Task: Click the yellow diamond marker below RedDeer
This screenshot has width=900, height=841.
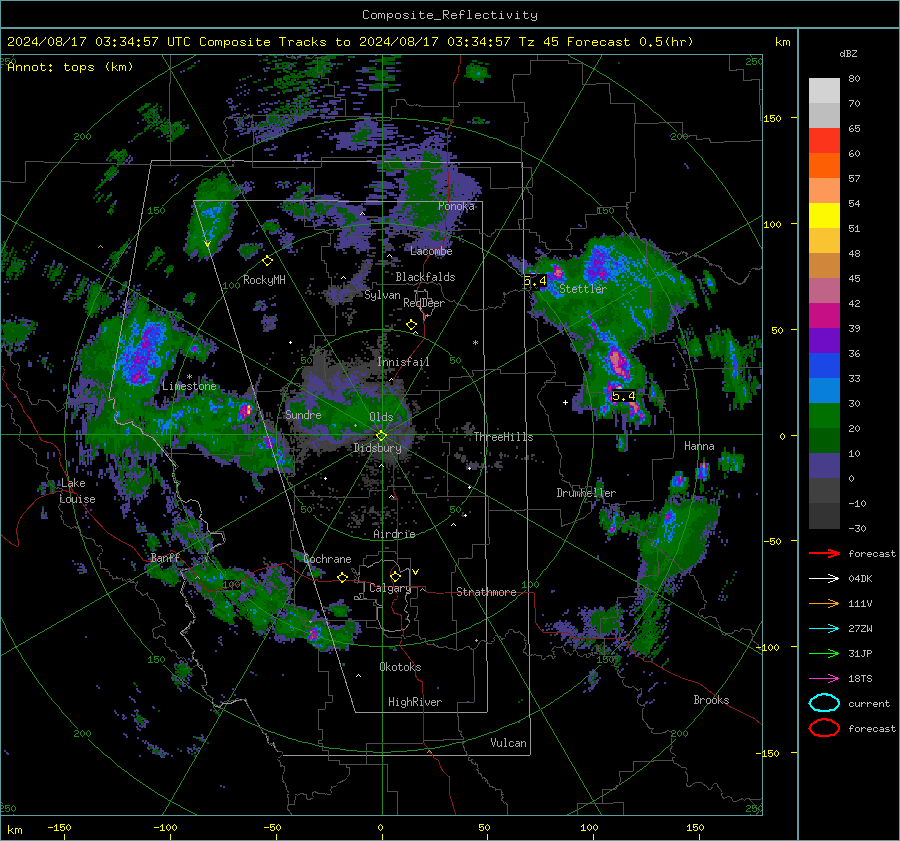Action: (411, 325)
